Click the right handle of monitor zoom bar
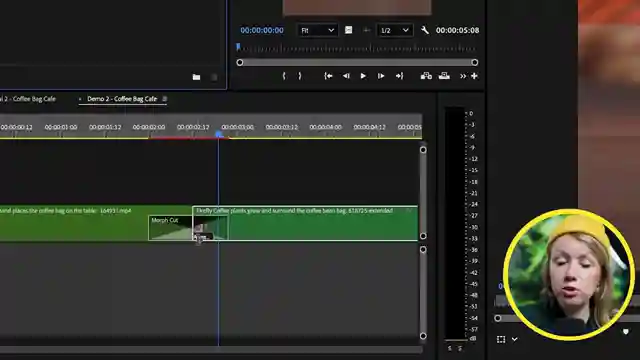The height and width of the screenshot is (360, 640). (x=474, y=62)
